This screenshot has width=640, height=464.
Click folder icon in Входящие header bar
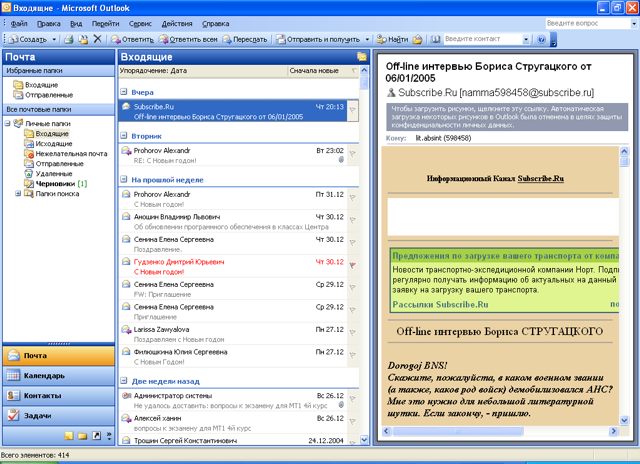[362, 57]
